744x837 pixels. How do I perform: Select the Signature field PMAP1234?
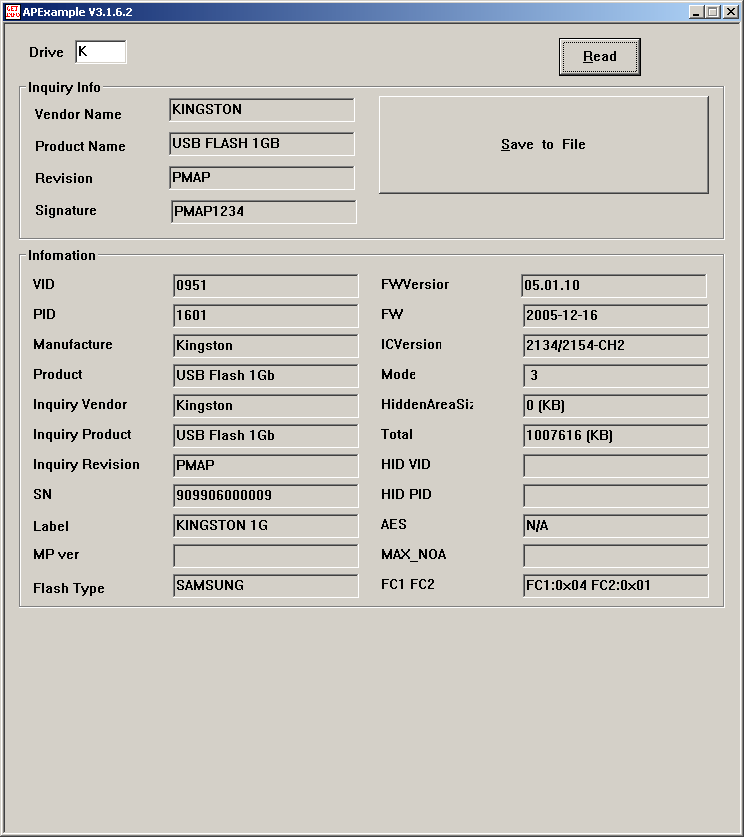(x=264, y=212)
